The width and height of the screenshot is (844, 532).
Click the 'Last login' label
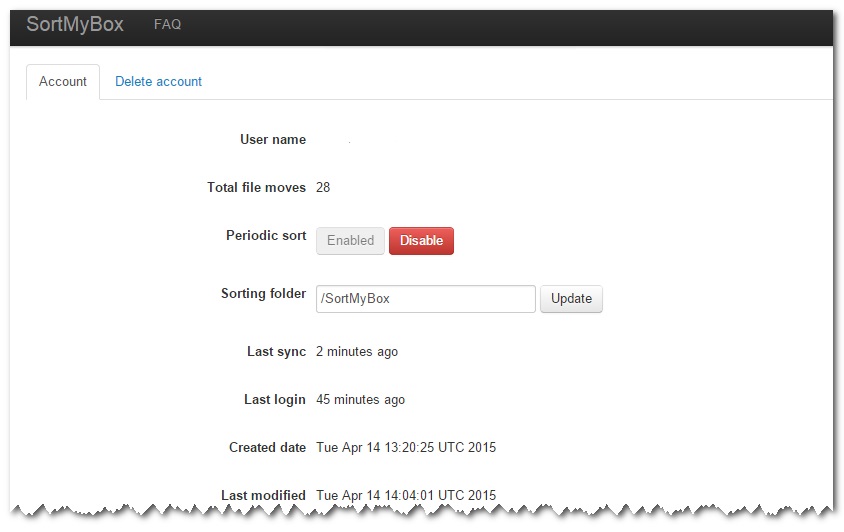click(x=275, y=400)
